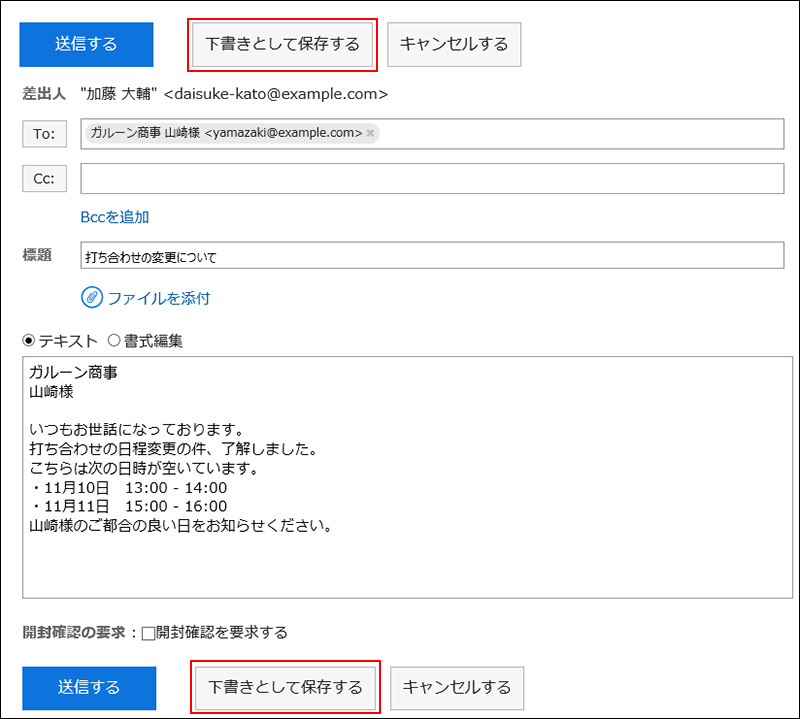
Task: Enable 開封確認を要求する checkbox
Action: point(148,633)
